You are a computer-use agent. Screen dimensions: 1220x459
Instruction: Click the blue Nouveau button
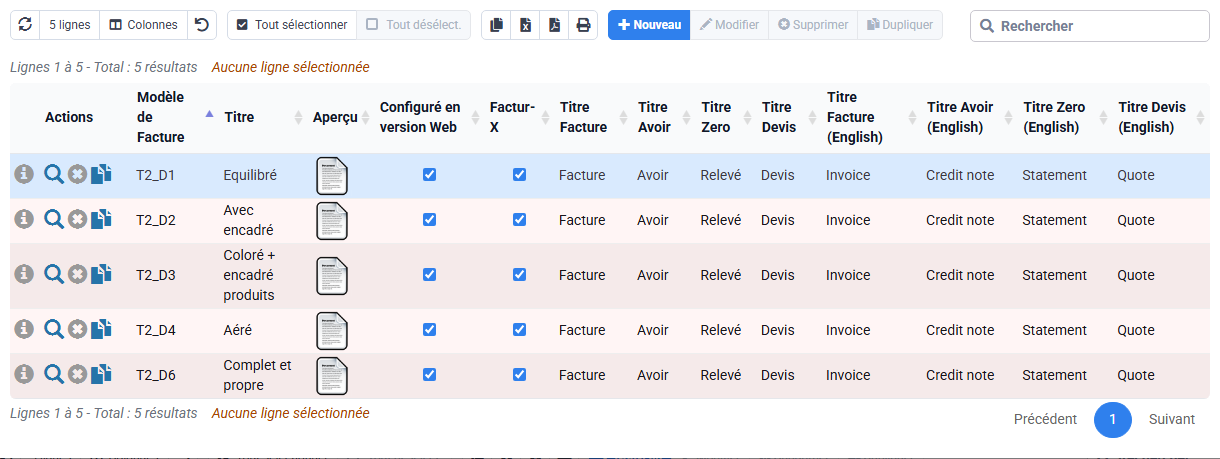[x=649, y=25]
